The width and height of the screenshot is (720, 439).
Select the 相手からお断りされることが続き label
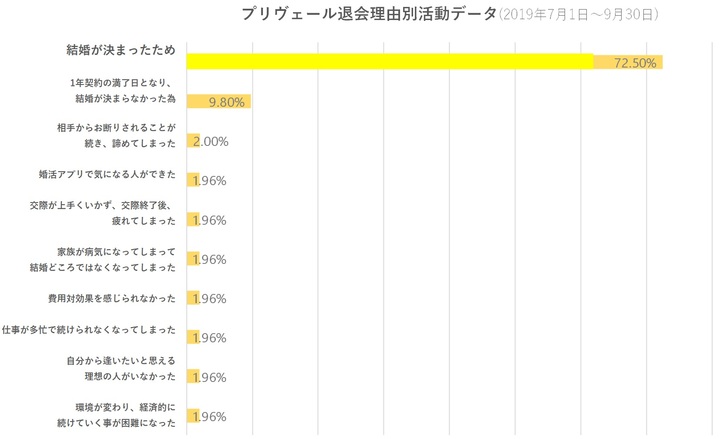click(117, 137)
